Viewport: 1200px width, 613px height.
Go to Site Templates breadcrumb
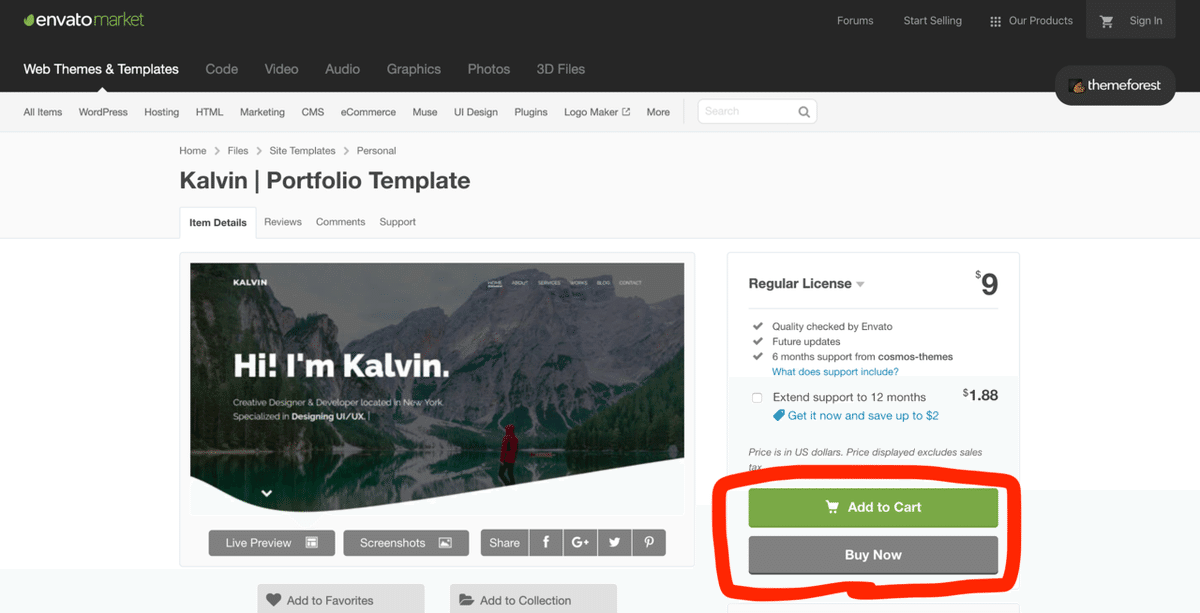302,151
